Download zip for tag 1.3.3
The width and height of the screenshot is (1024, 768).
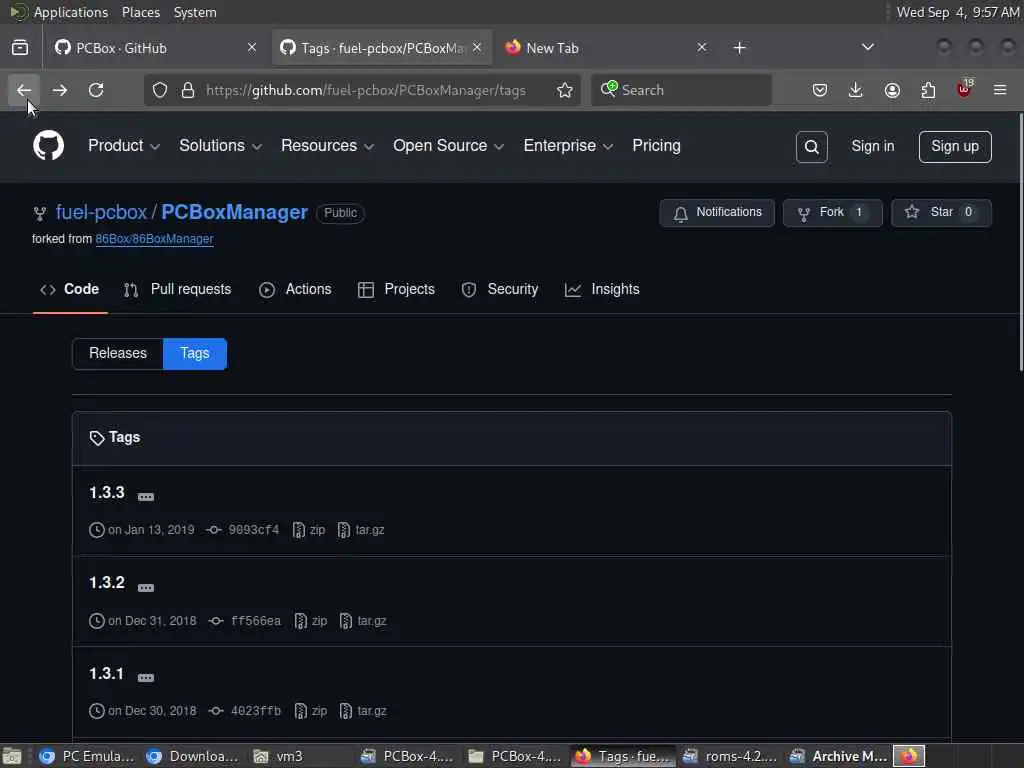click(x=309, y=530)
